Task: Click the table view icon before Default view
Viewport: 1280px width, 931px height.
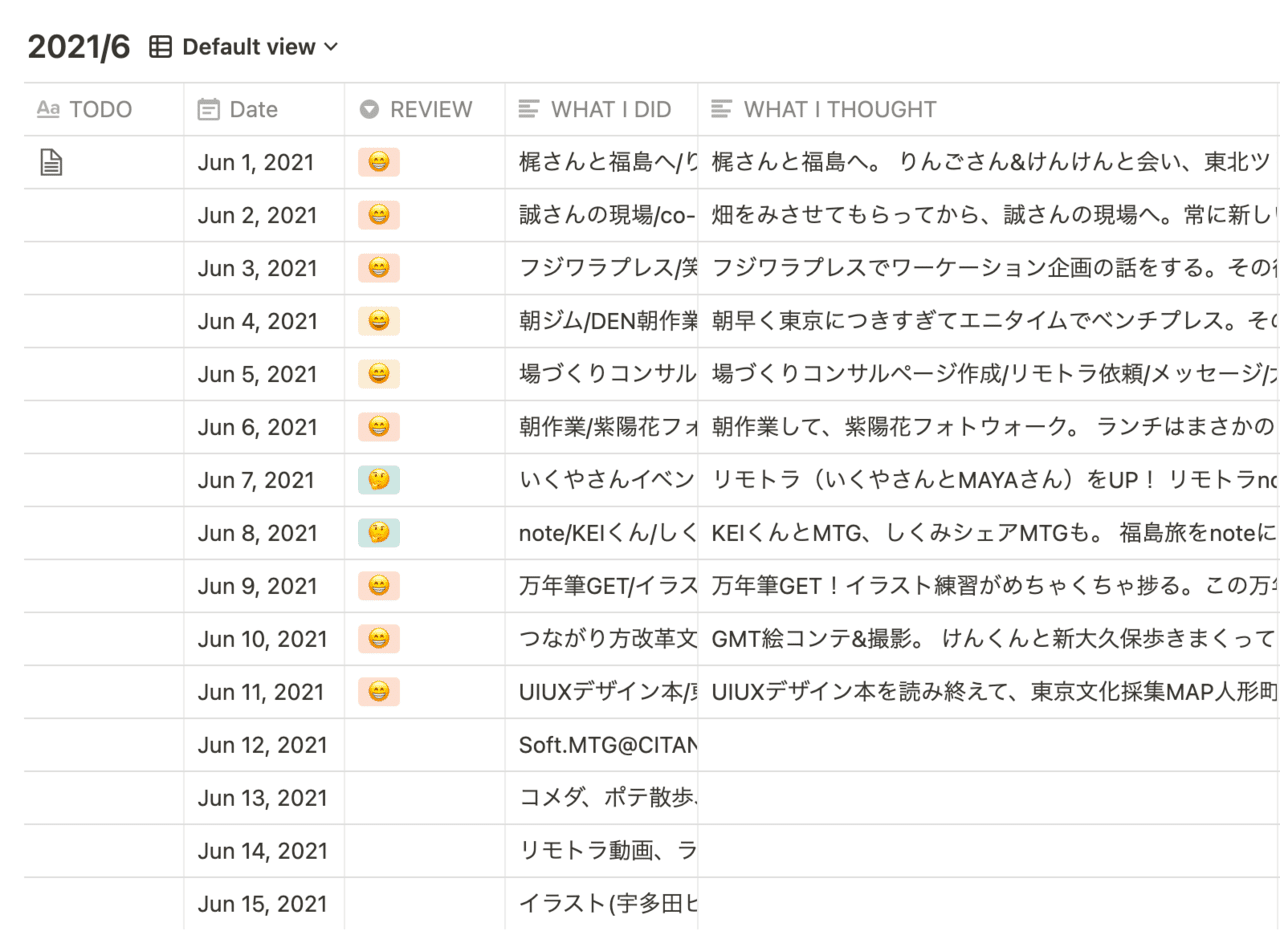Action: (160, 46)
